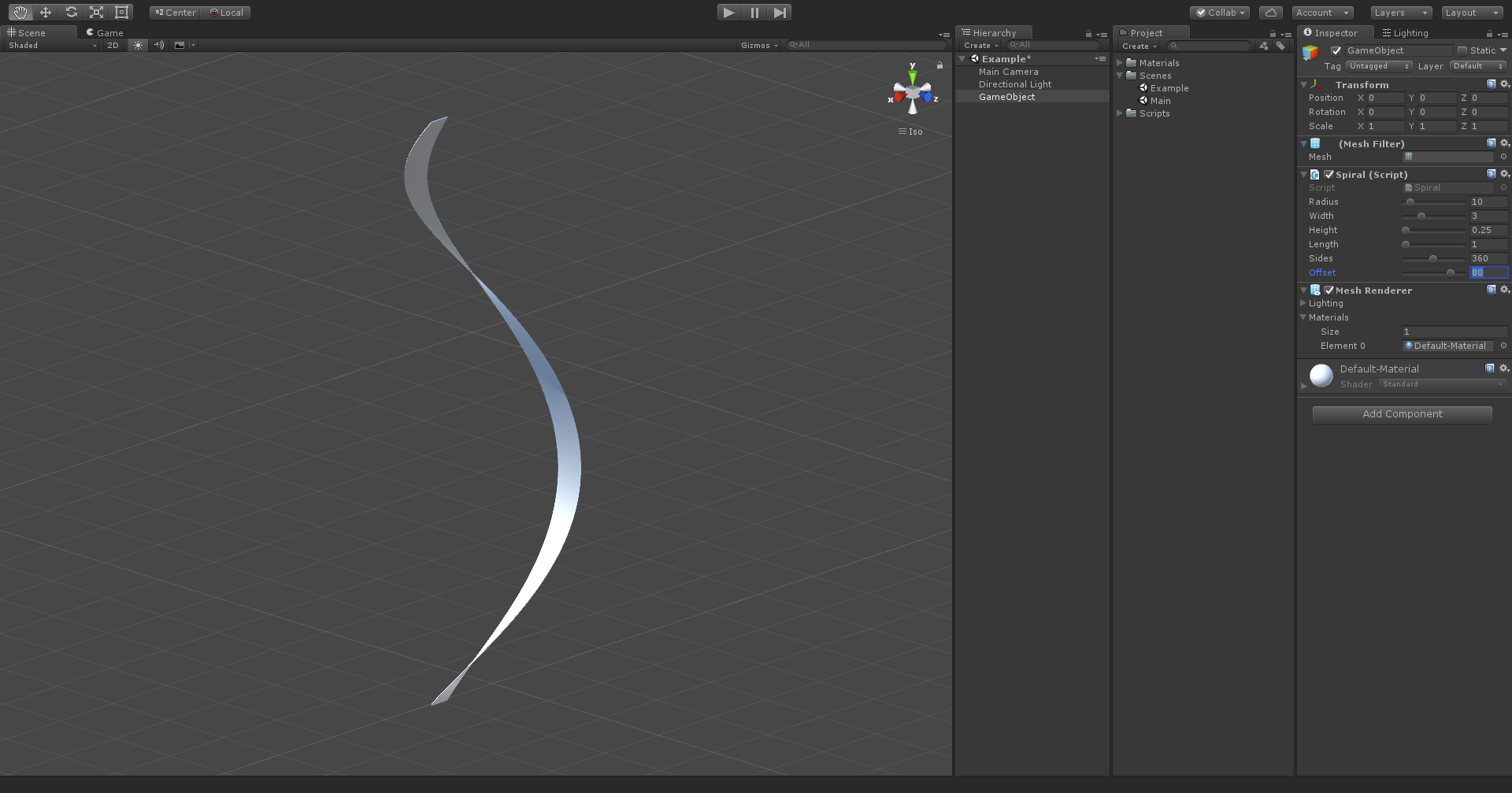
Task: Expand the Scripts folder
Action: click(1119, 113)
